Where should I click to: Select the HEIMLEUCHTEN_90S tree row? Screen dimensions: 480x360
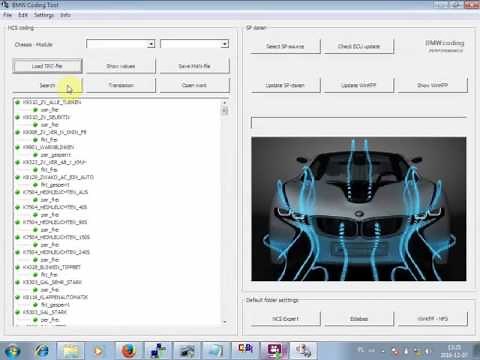(x=55, y=222)
